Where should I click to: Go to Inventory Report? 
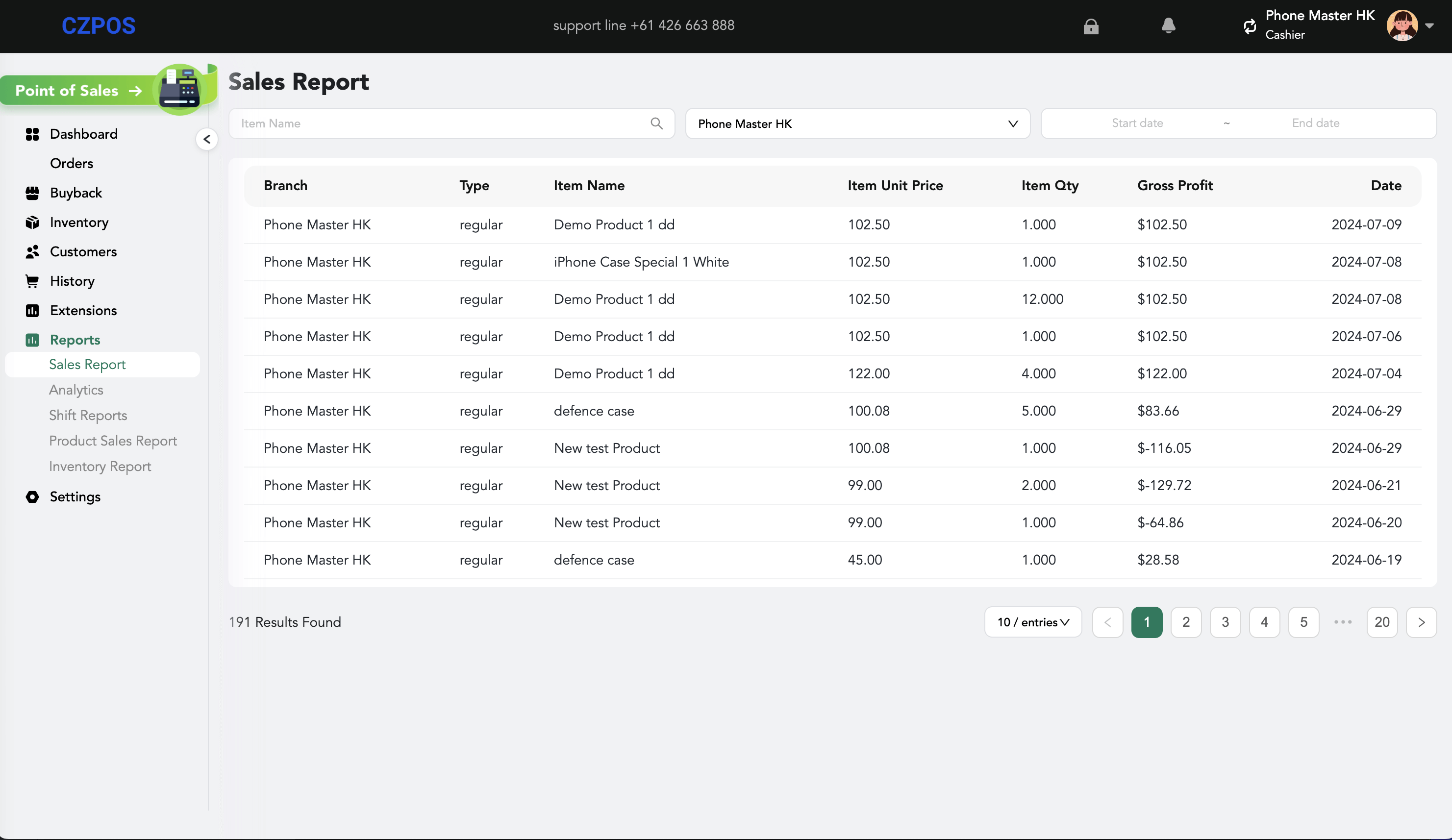tap(100, 466)
